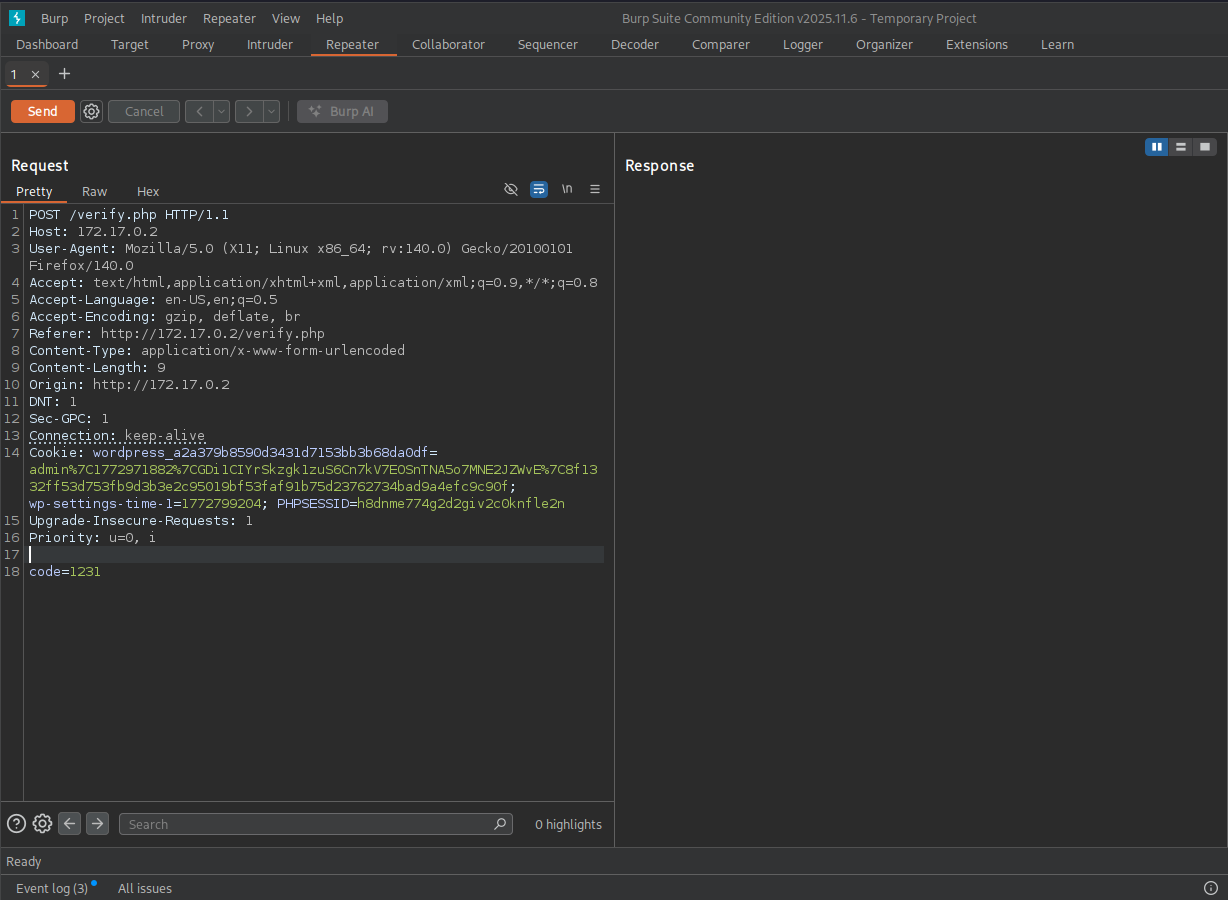Switch to the Intruder tab
1228x900 pixels.
270,45
